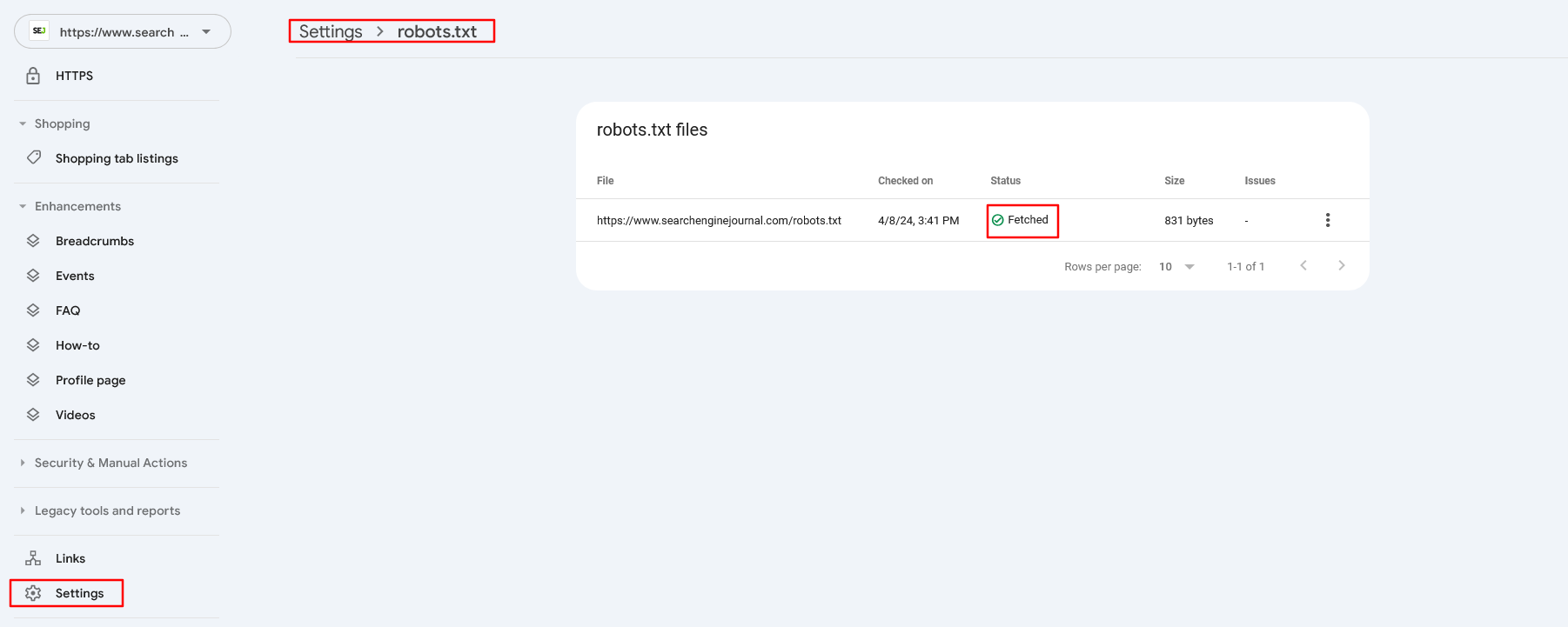Go to the next page arrow
The width and height of the screenshot is (1568, 627).
pyautogui.click(x=1342, y=265)
